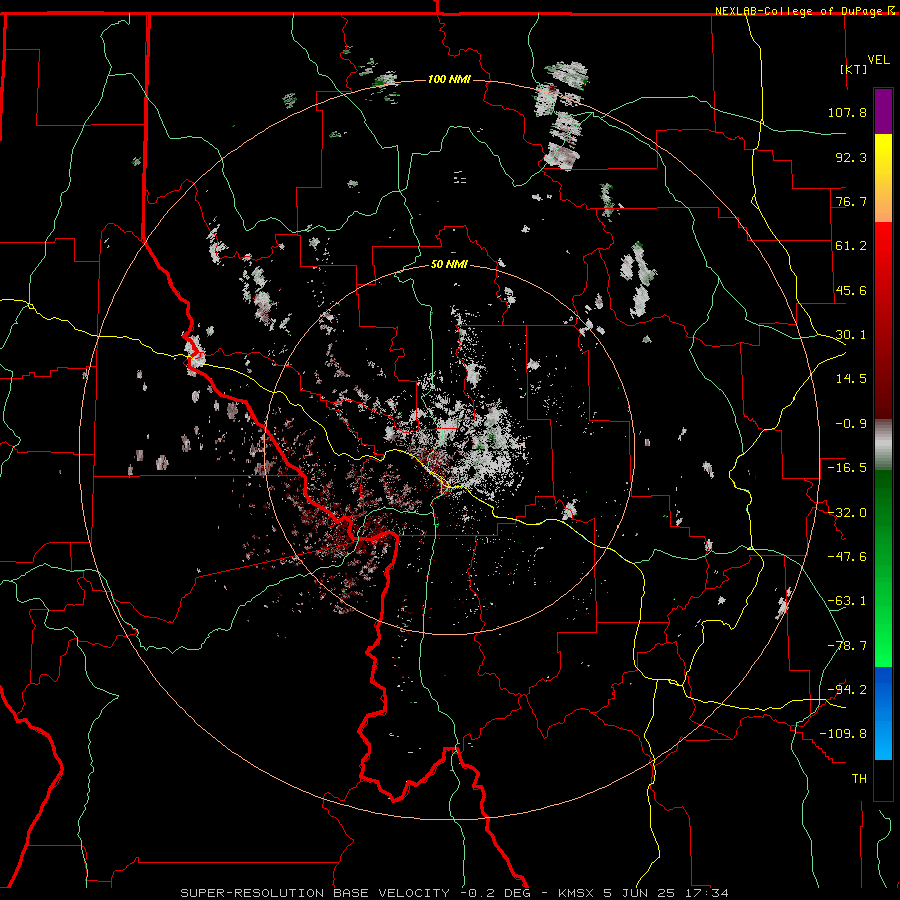Click the 14.5 velocity scale value
The image size is (900, 900).
click(851, 379)
